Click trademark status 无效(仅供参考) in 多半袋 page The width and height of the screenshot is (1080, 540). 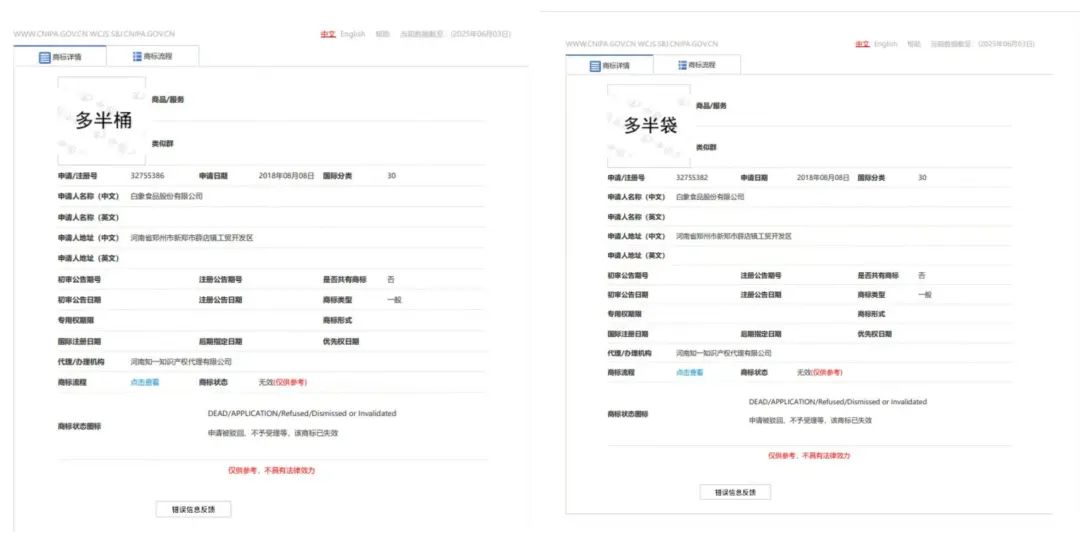coord(820,373)
